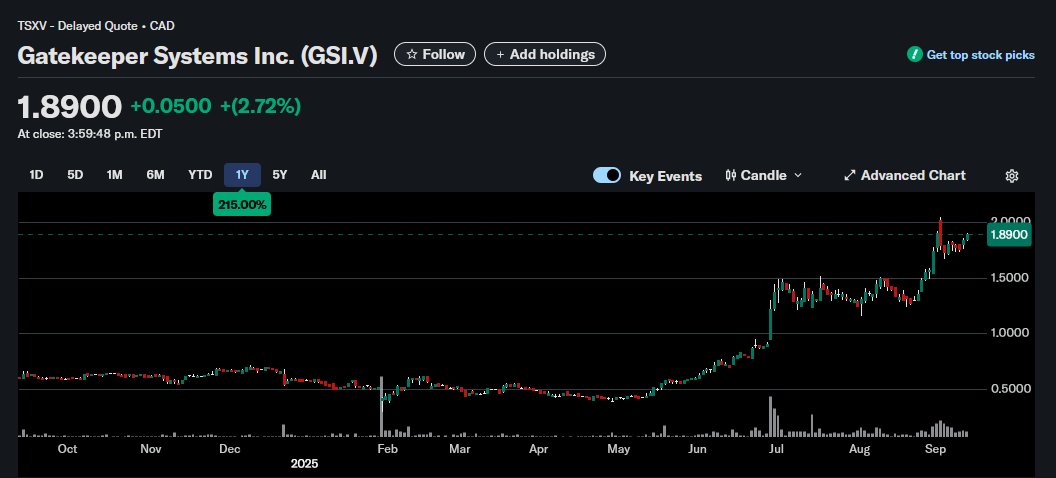1056x478 pixels.
Task: Open the Advanced Chart view
Action: tap(904, 175)
